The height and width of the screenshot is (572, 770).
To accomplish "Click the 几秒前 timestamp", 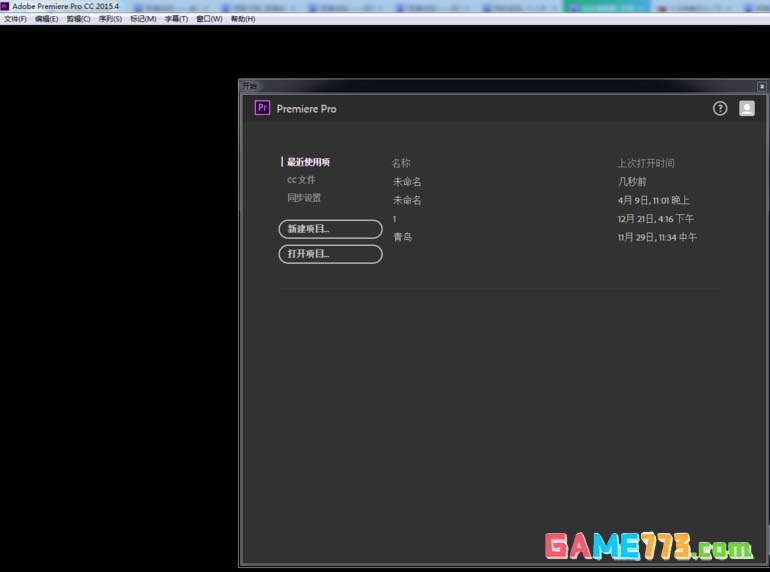I will tap(632, 182).
